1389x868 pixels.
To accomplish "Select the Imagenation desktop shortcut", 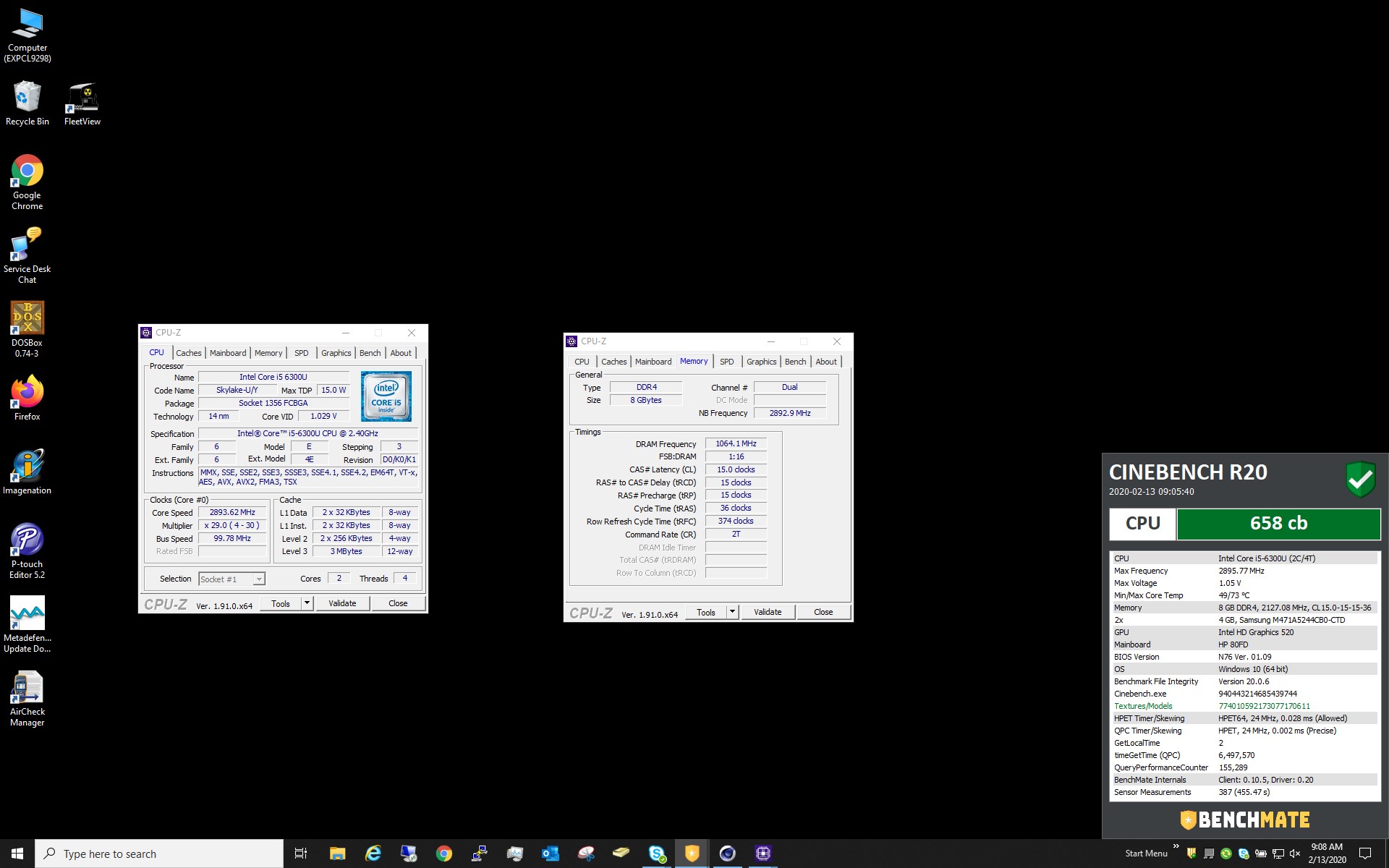I will (27, 472).
